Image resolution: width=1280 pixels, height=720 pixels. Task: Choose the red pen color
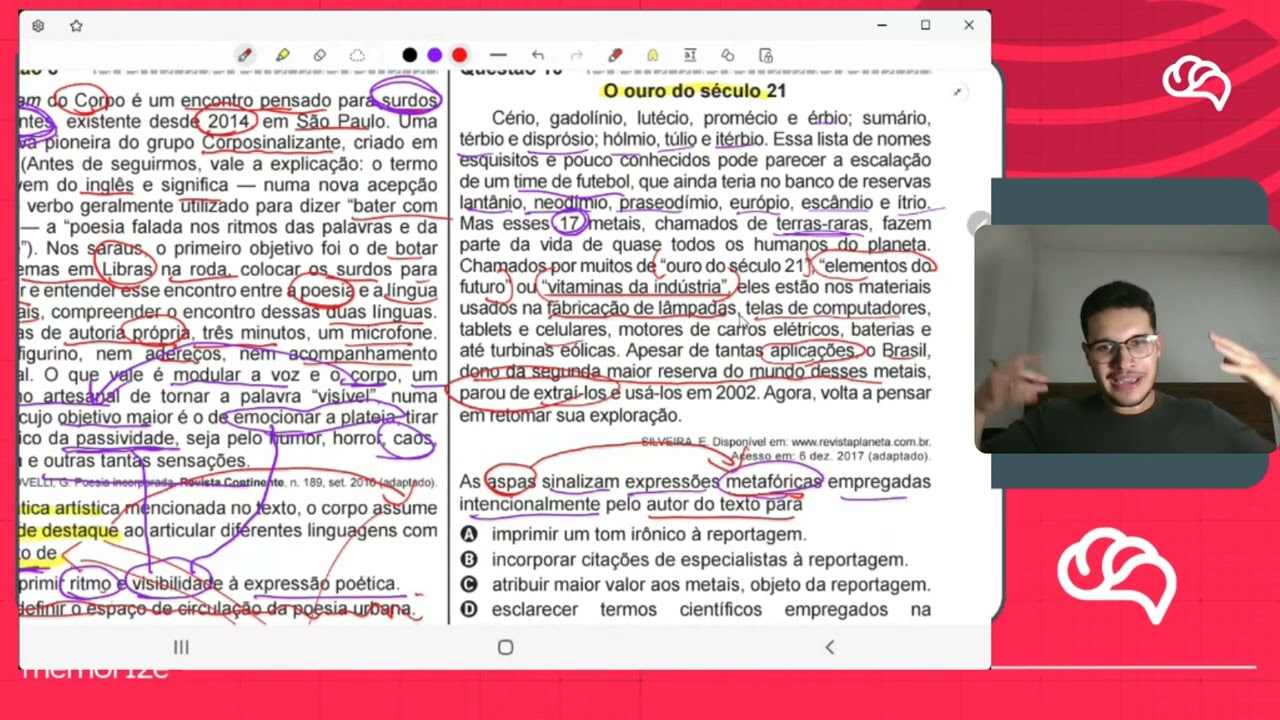tap(459, 55)
